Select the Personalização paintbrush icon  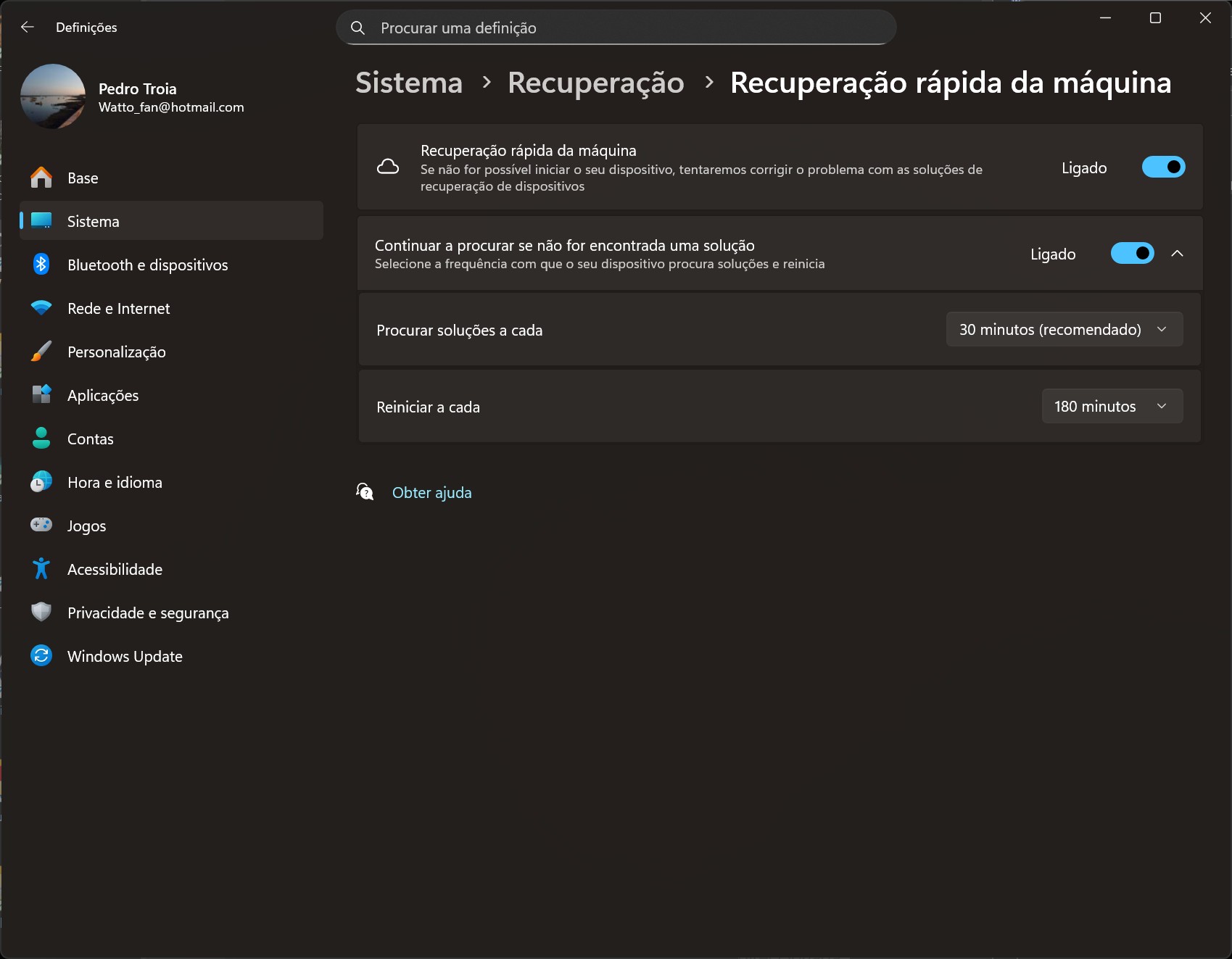[41, 352]
